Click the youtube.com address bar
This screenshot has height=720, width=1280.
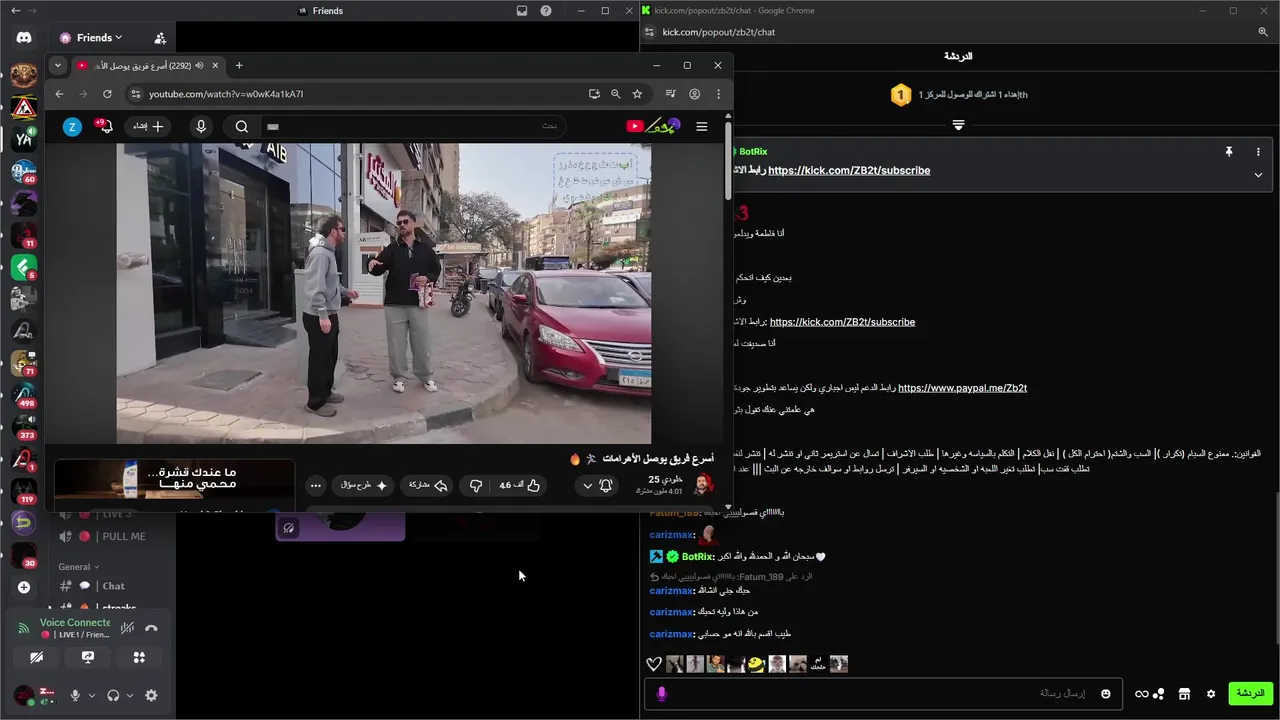[360, 94]
